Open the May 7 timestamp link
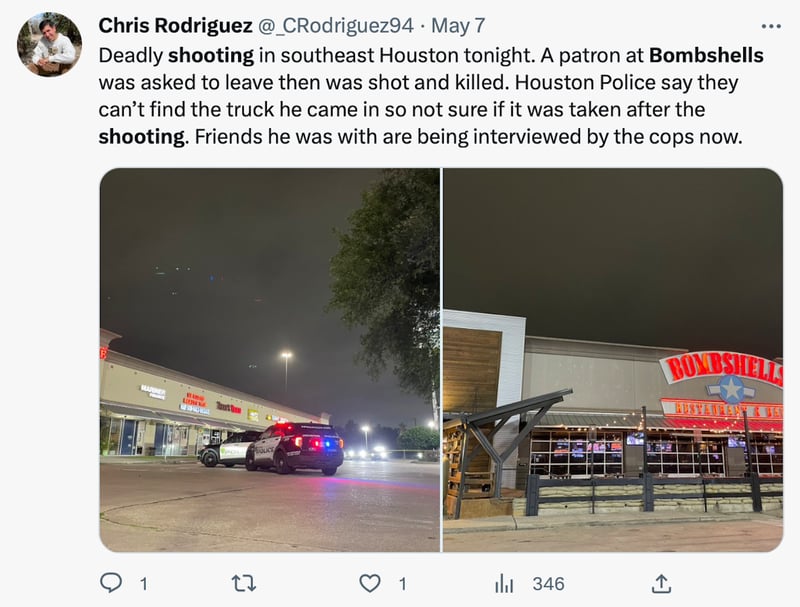The width and height of the screenshot is (800, 607). (x=458, y=26)
